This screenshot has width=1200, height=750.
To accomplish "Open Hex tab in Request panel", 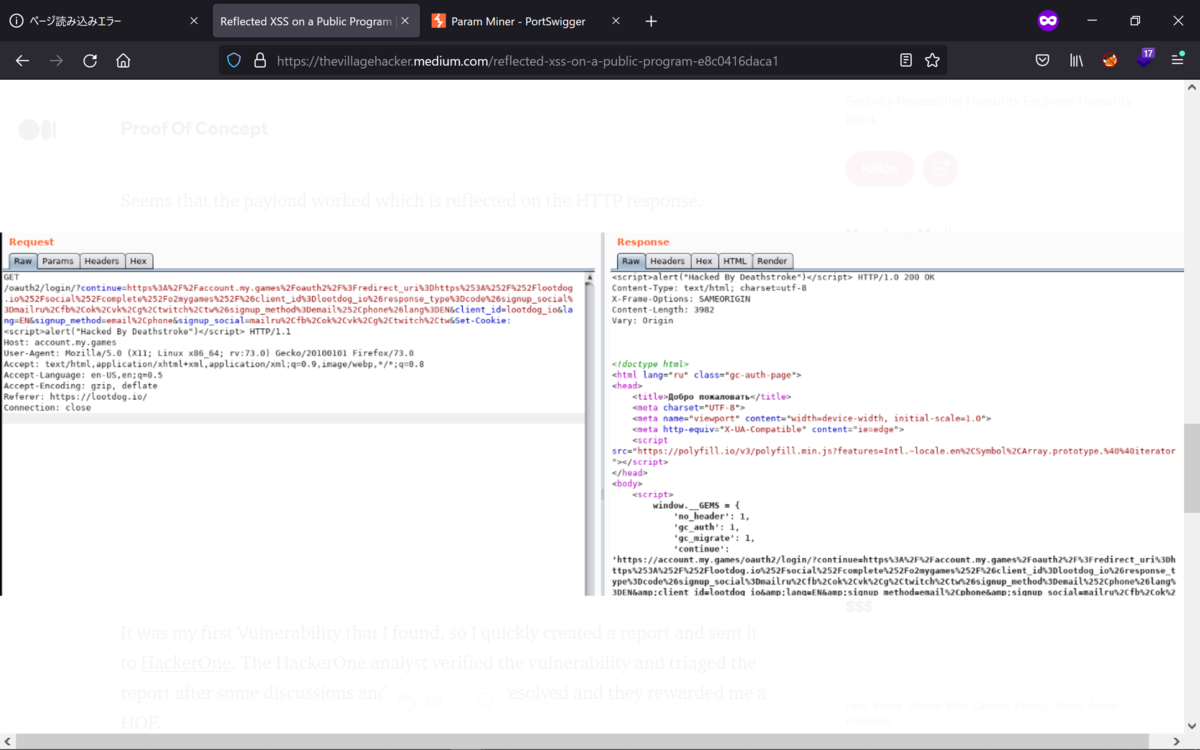I will pos(139,261).
